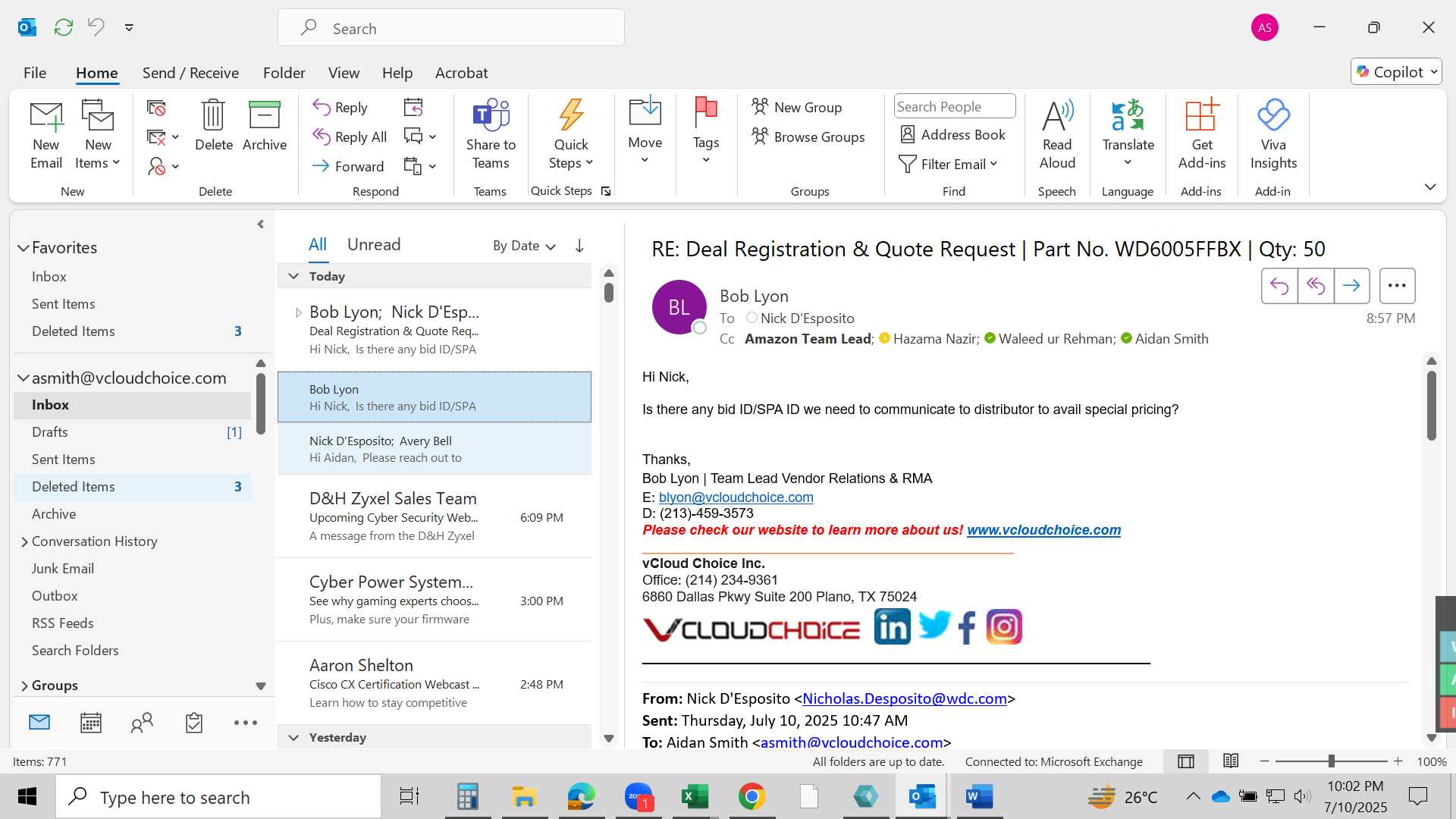Collapse the Today group header

(293, 276)
